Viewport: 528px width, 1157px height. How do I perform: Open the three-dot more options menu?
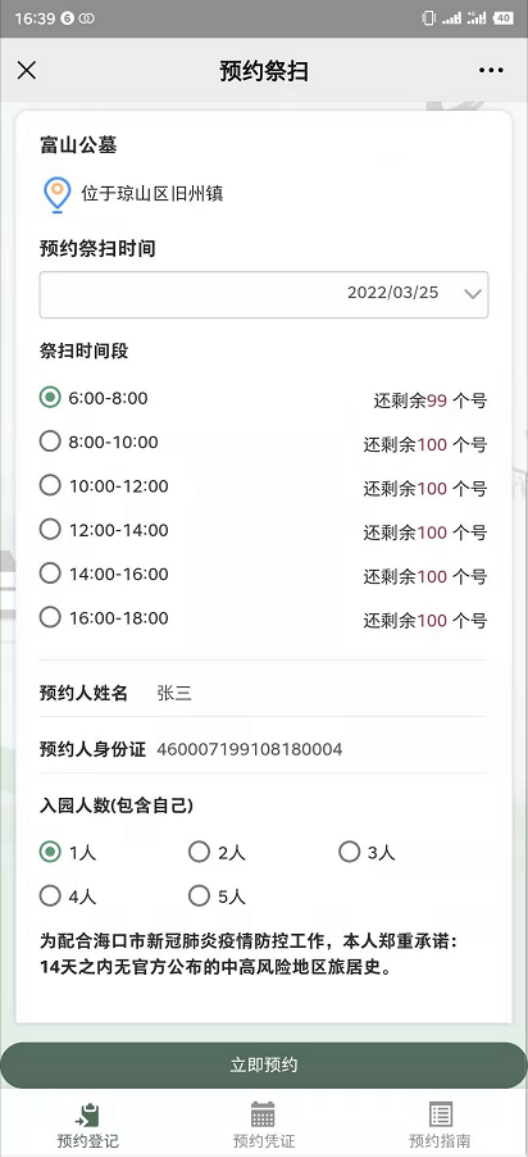(x=491, y=70)
